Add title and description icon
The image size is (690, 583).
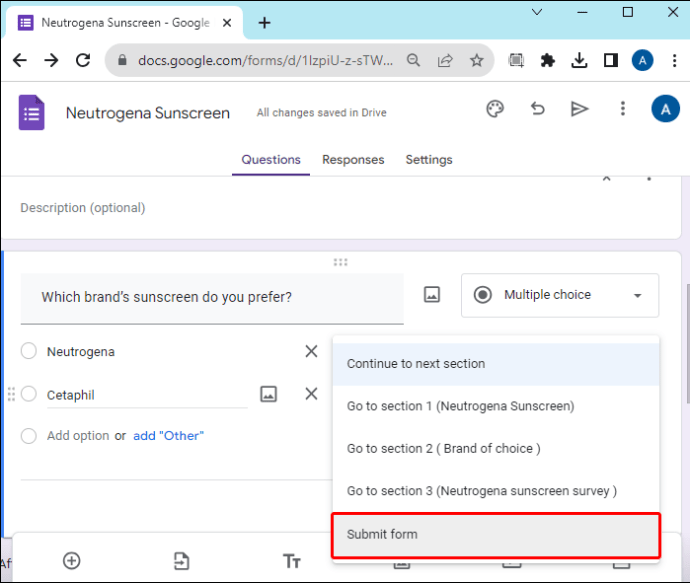click(291, 561)
